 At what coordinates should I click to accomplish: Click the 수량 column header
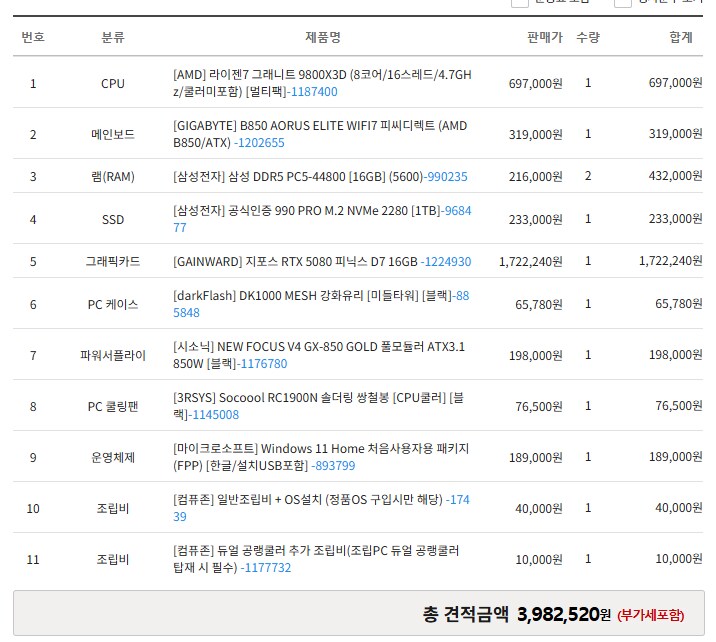588,37
